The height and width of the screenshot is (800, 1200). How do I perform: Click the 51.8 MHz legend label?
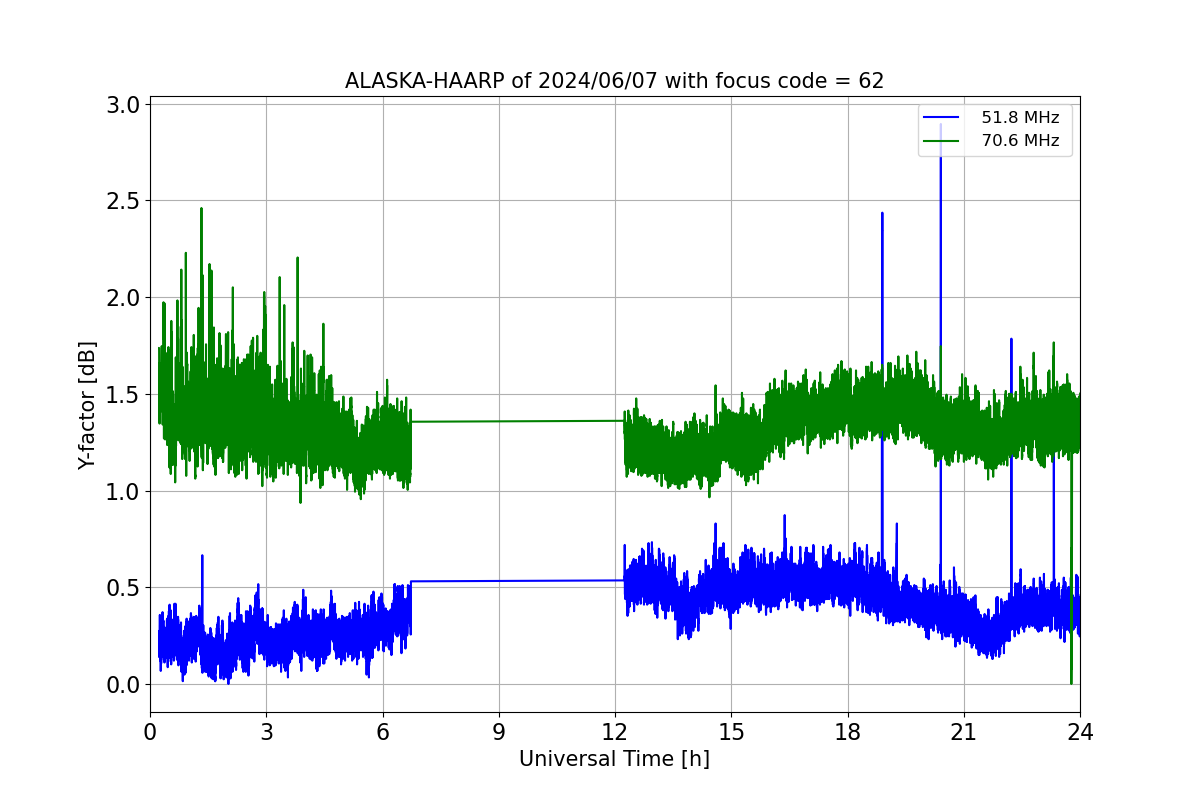[x=1020, y=118]
